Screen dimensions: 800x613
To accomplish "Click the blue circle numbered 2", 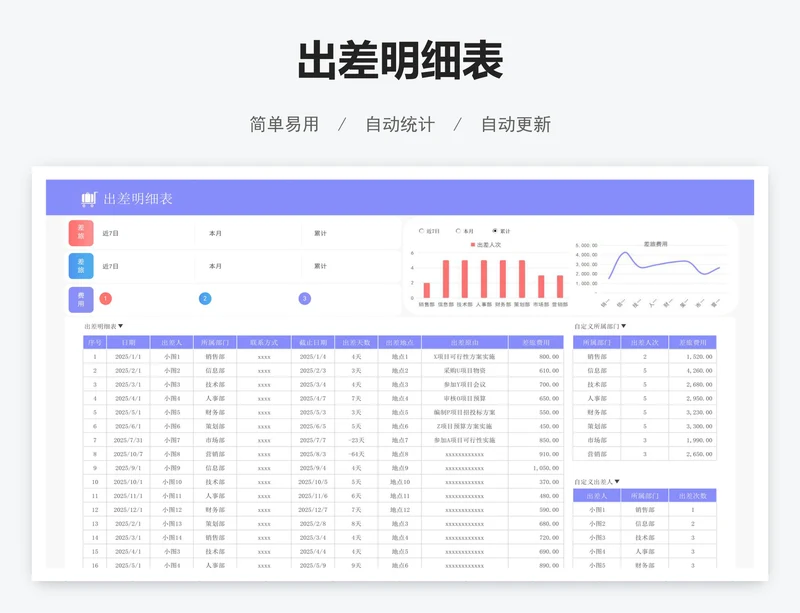I will coord(205,299).
